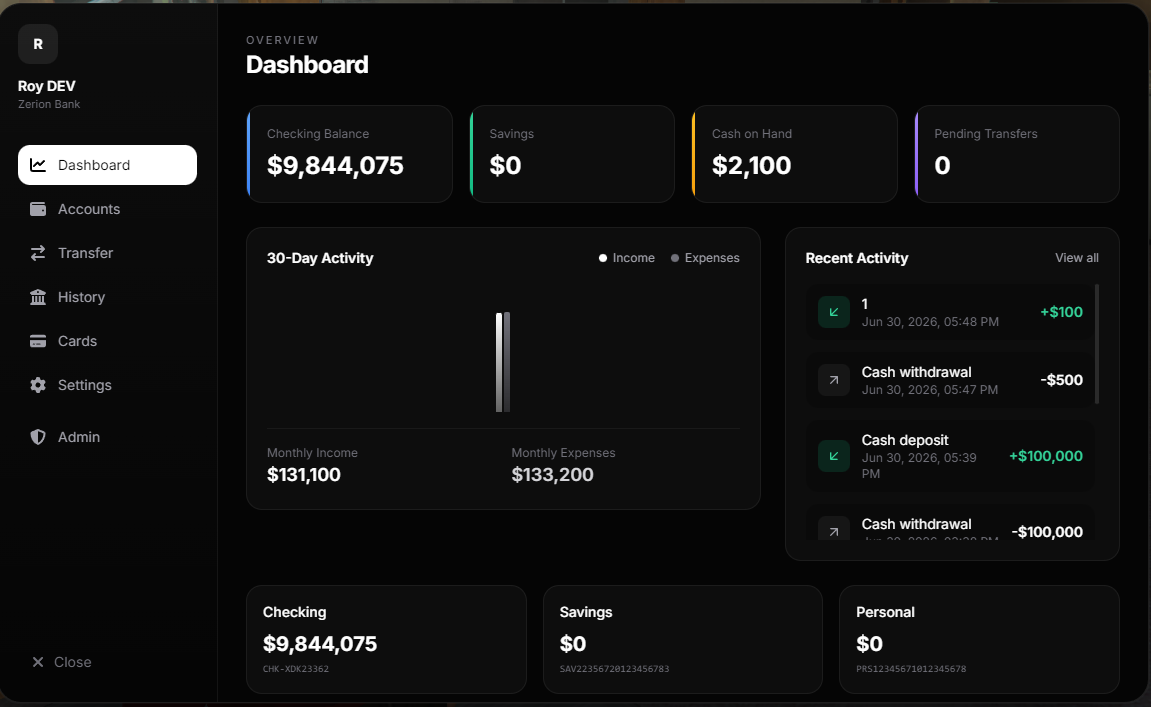
Task: Toggle the Income legend dot
Action: coord(603,258)
